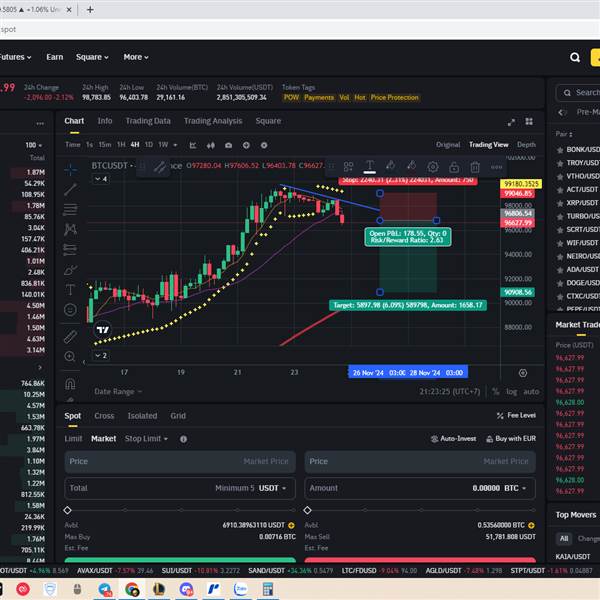Open the Stop Limit order type dropdown
600x600 pixels.
point(146,439)
